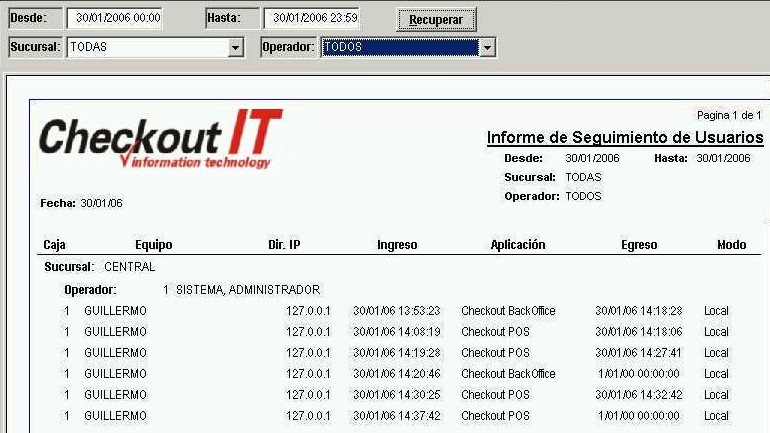
Task: Click the Equipo column header
Action: (153, 245)
